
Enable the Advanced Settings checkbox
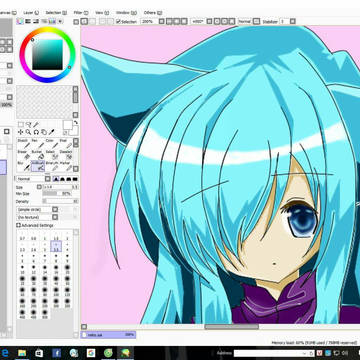pos(19,226)
